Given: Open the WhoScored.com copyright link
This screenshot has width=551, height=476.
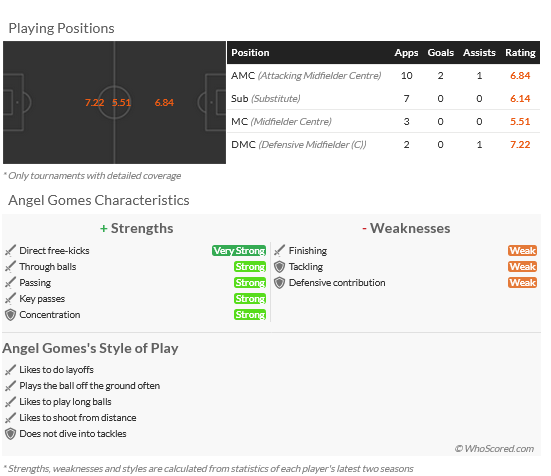Looking at the screenshot, I should pos(494,449).
